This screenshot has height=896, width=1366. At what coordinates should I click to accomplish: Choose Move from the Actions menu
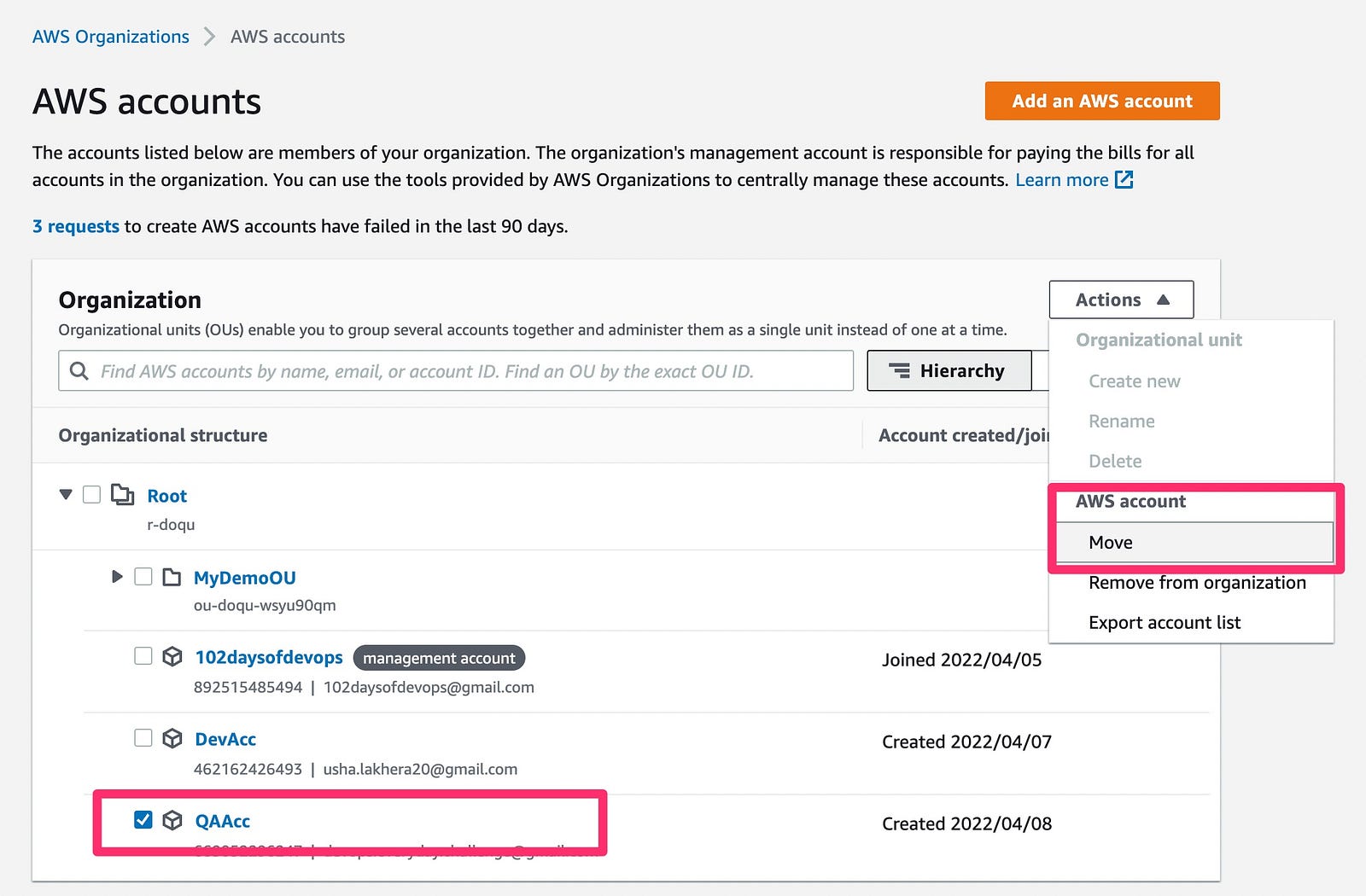pos(1111,543)
